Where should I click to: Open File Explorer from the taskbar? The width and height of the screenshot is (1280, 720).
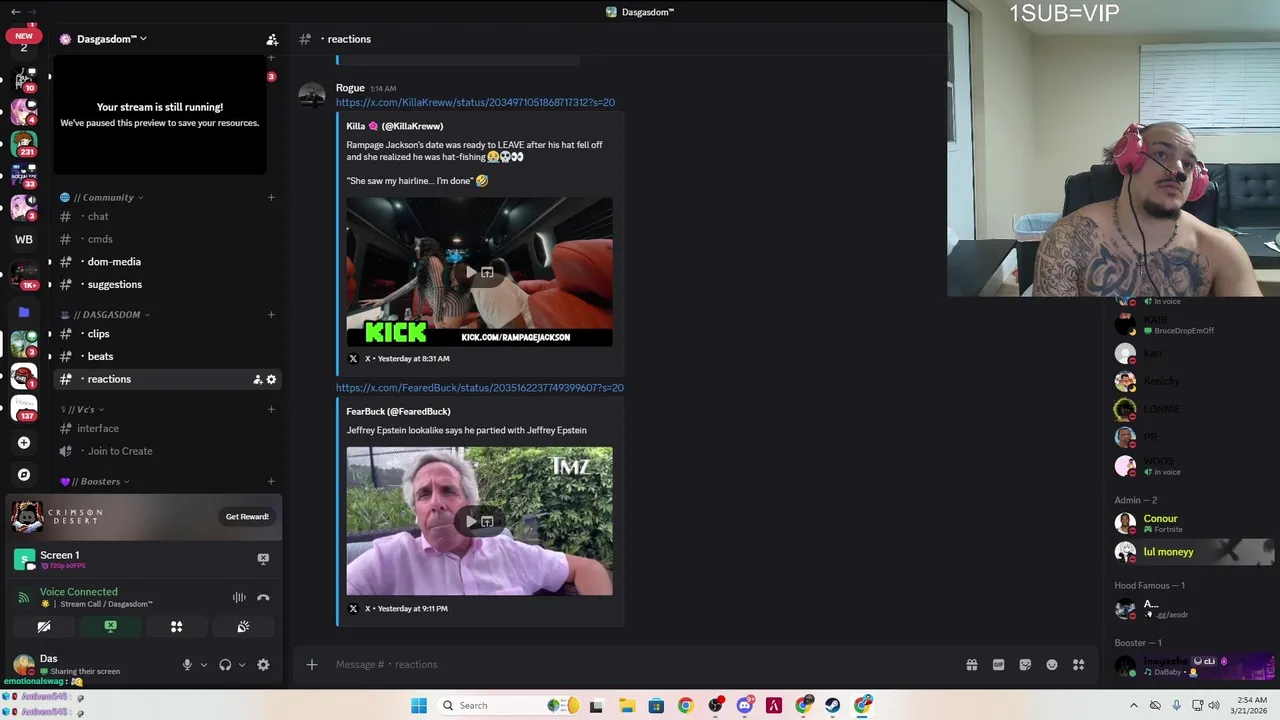(x=627, y=706)
